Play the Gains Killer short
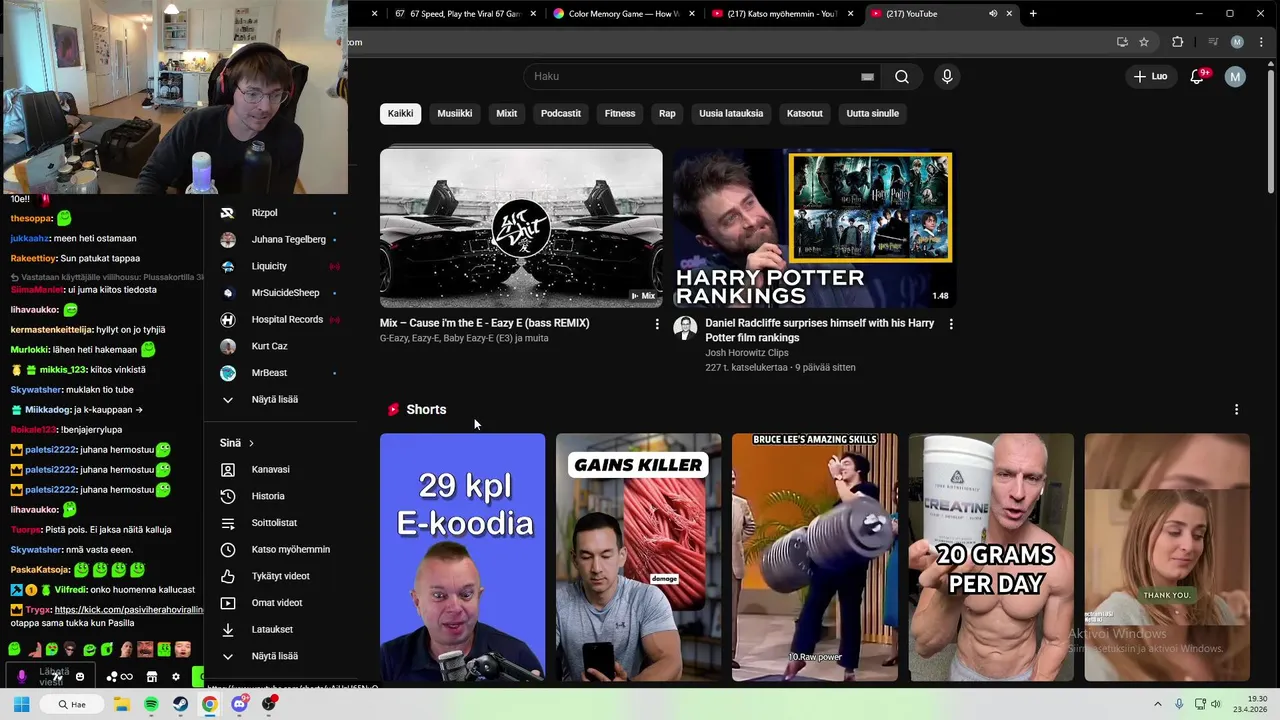 638,557
